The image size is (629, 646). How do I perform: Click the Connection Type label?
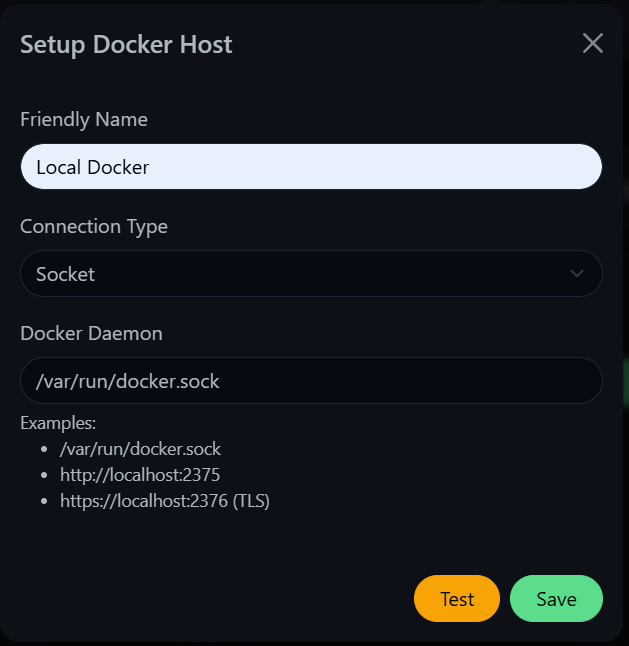click(x=94, y=227)
